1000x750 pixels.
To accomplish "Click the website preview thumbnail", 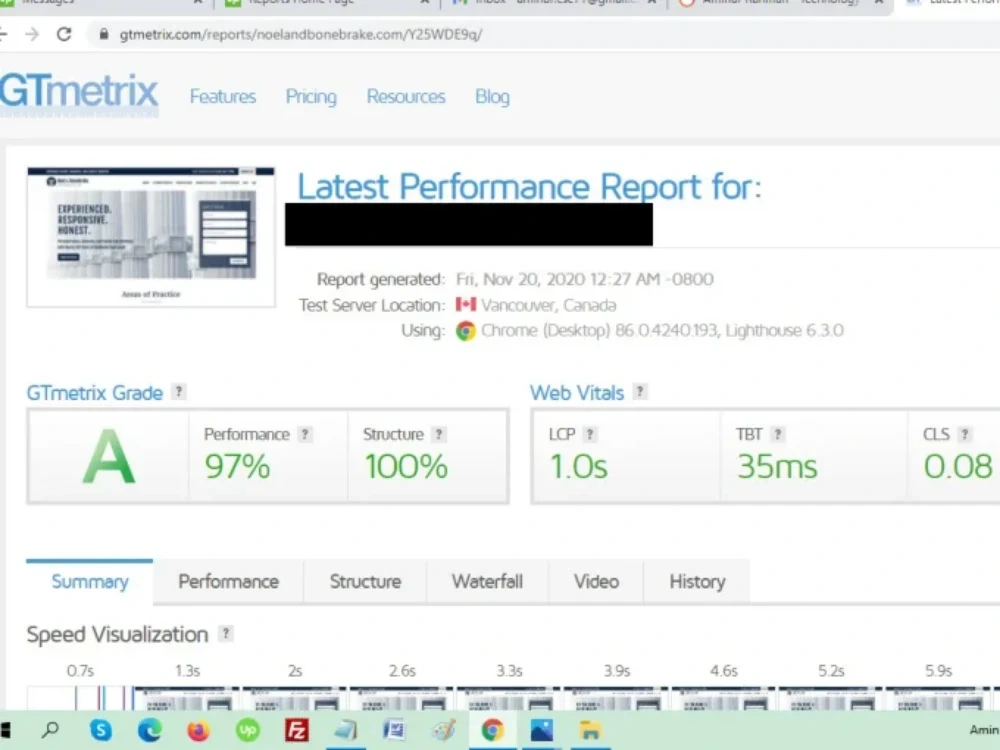I will pos(150,237).
